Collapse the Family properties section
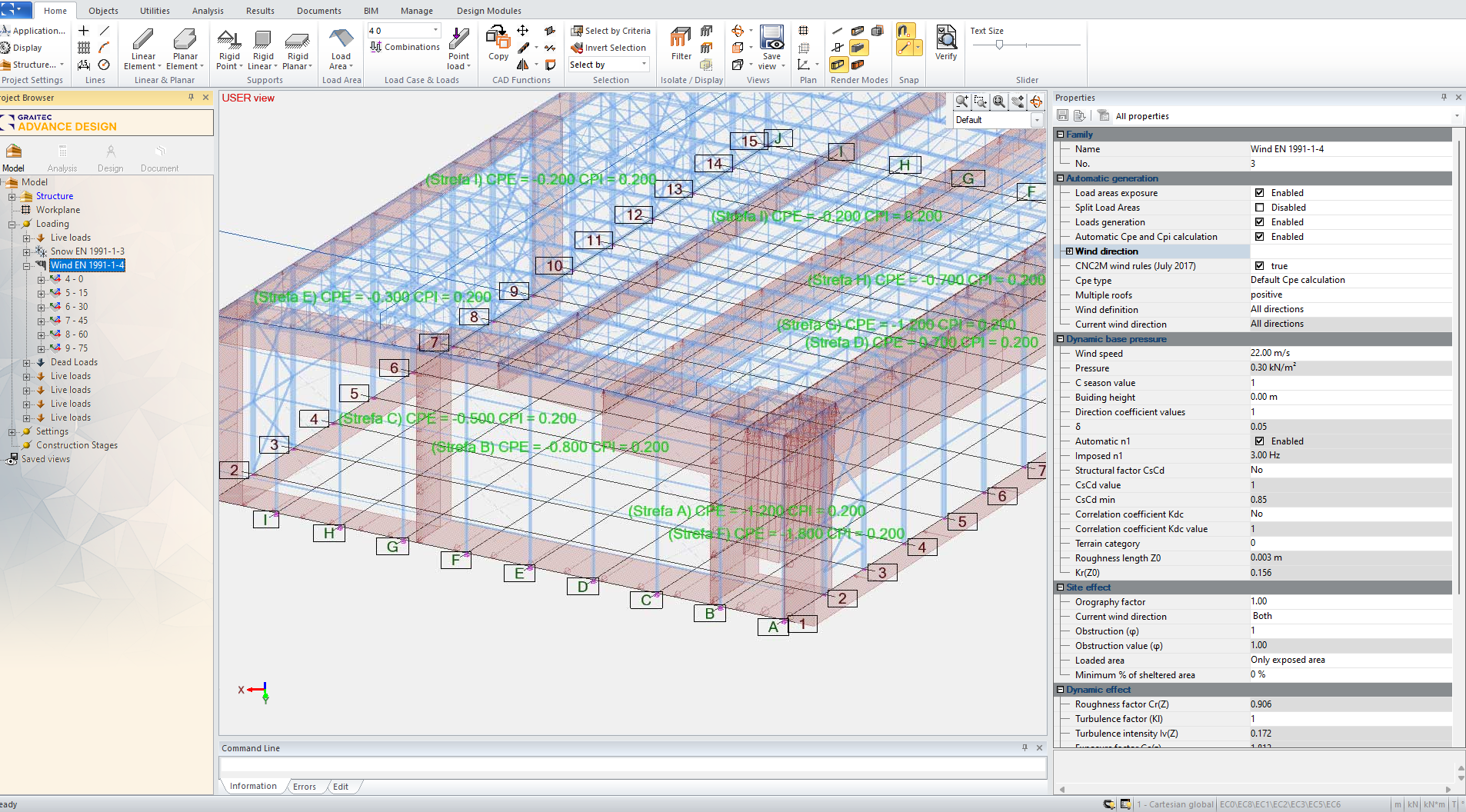The image size is (1466, 812). [x=1061, y=135]
